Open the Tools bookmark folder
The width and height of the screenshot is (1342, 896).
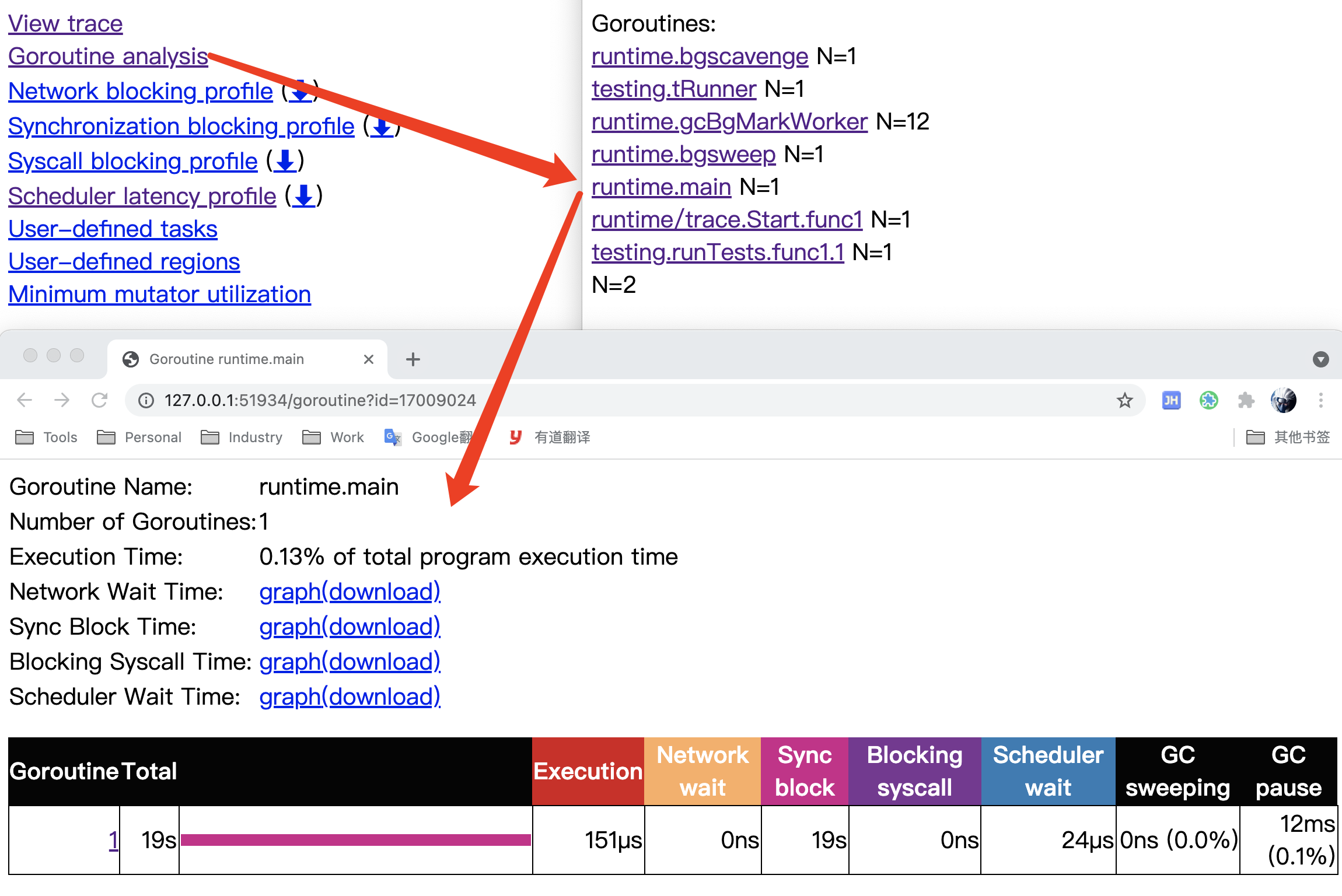click(x=47, y=437)
